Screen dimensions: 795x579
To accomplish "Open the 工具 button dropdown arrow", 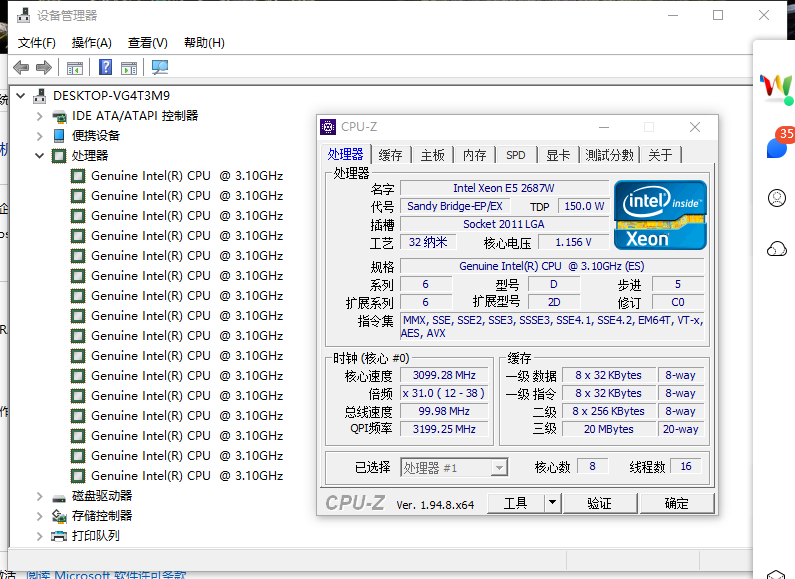I will tap(552, 503).
